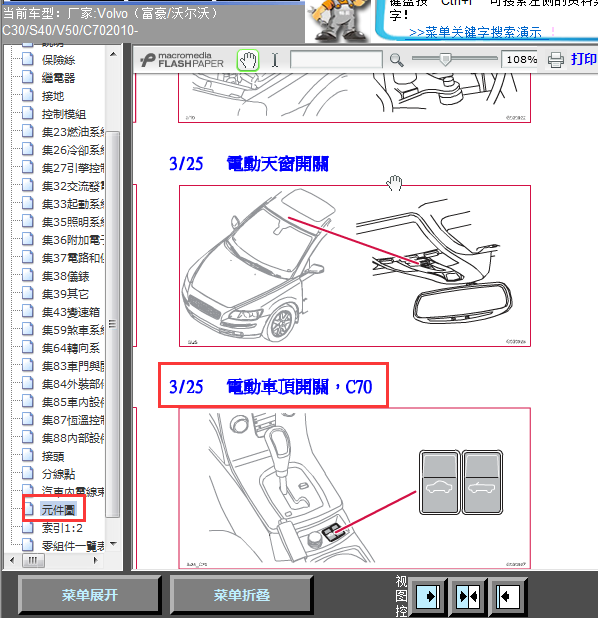Click the document icon beside 索引1:2
The width and height of the screenshot is (598, 618).
click(28, 527)
